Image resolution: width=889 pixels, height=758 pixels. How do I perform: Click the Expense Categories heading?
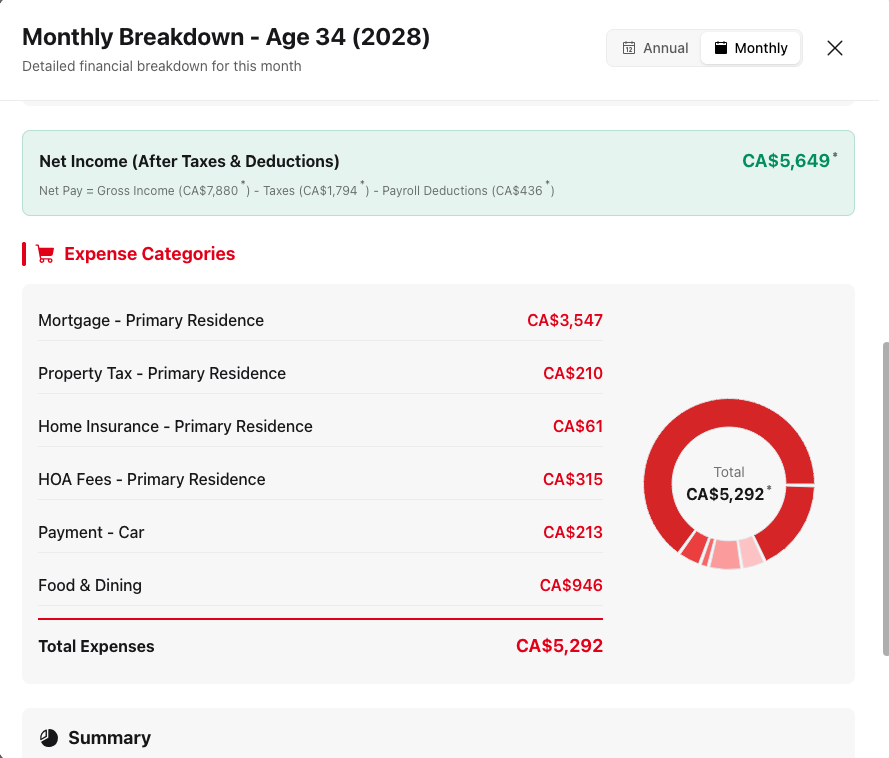(149, 254)
